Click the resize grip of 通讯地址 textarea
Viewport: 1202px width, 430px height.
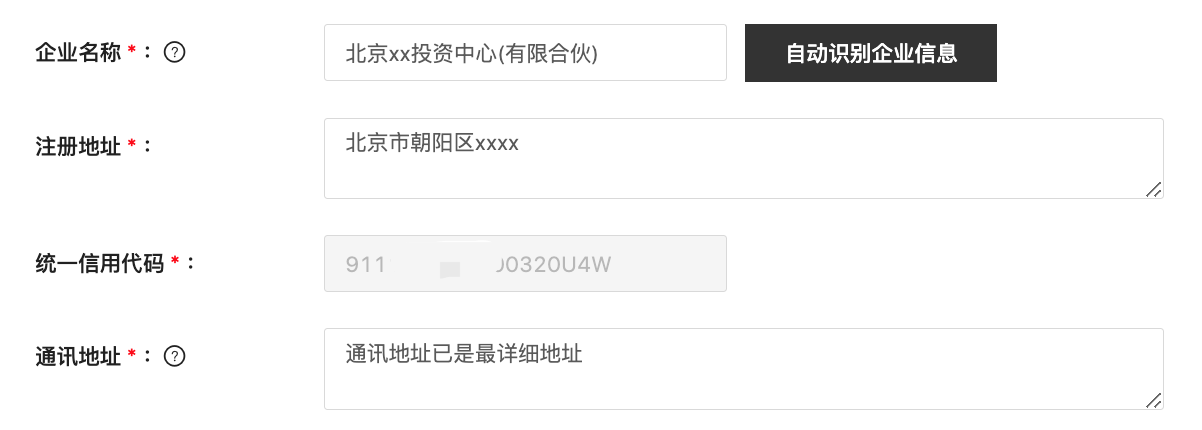(x=1153, y=399)
